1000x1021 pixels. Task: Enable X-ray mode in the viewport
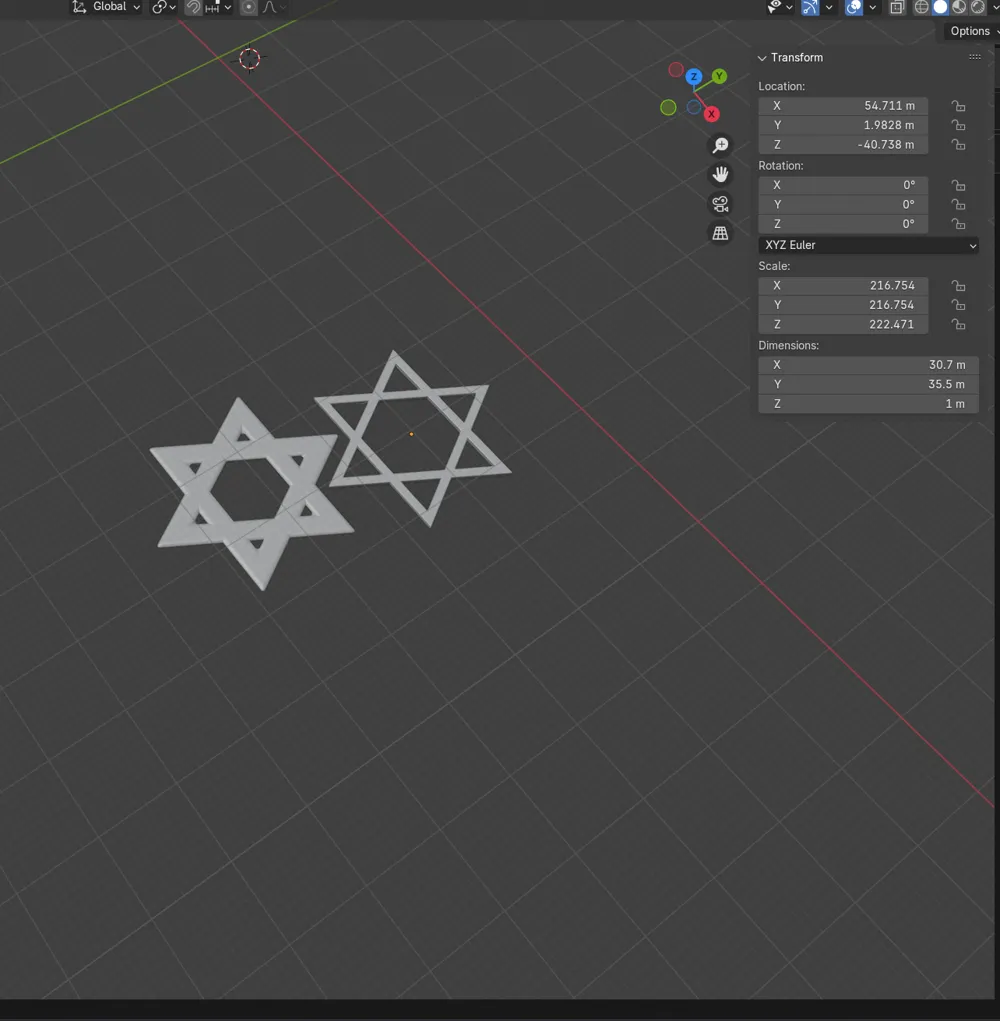[x=897, y=7]
